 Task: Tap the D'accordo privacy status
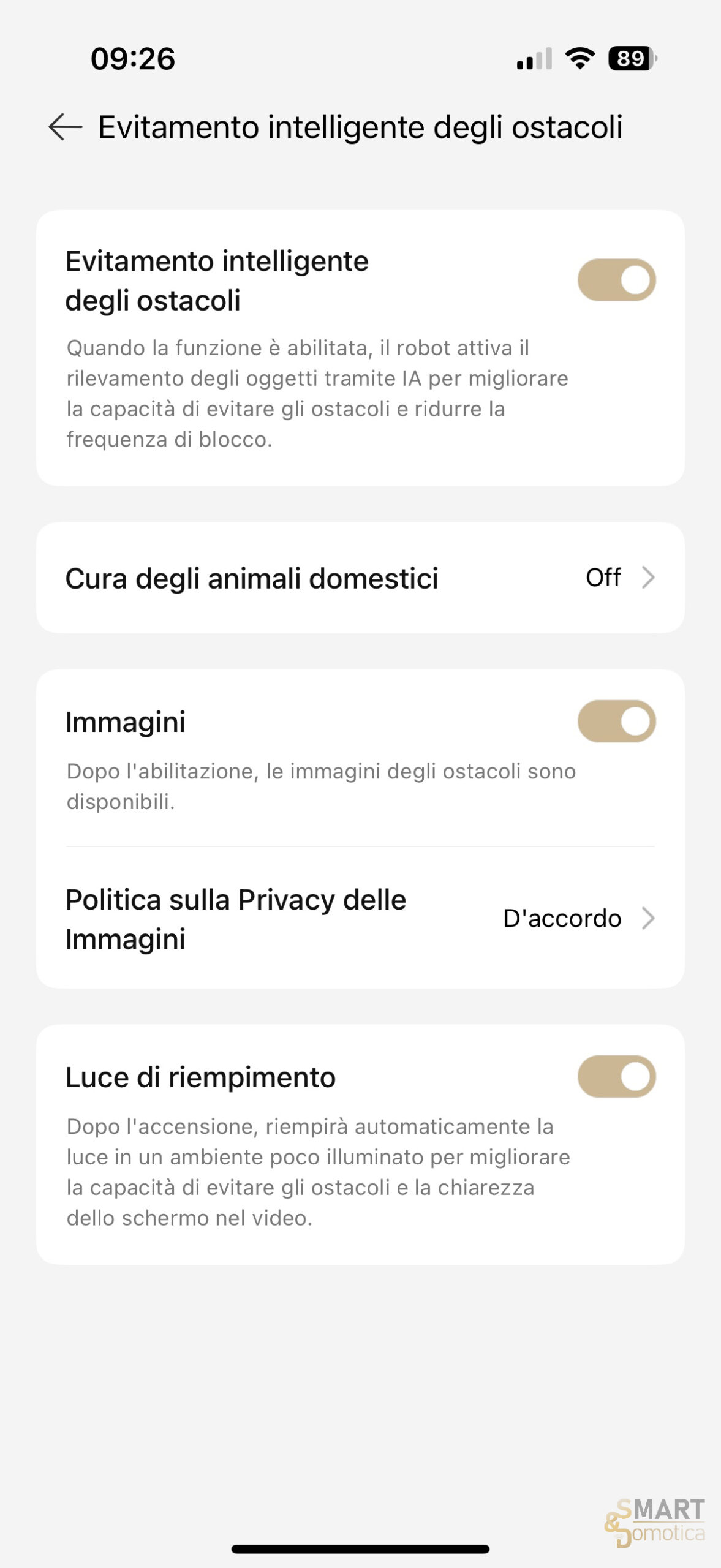tap(562, 919)
